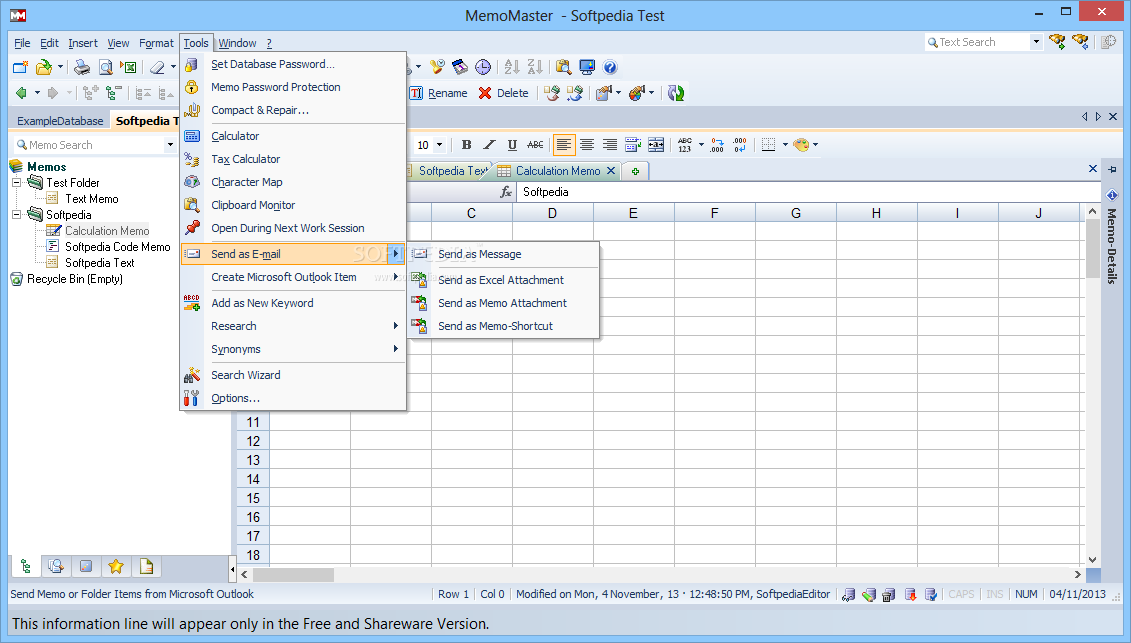Click the formula bar containing Softpedia

click(808, 192)
